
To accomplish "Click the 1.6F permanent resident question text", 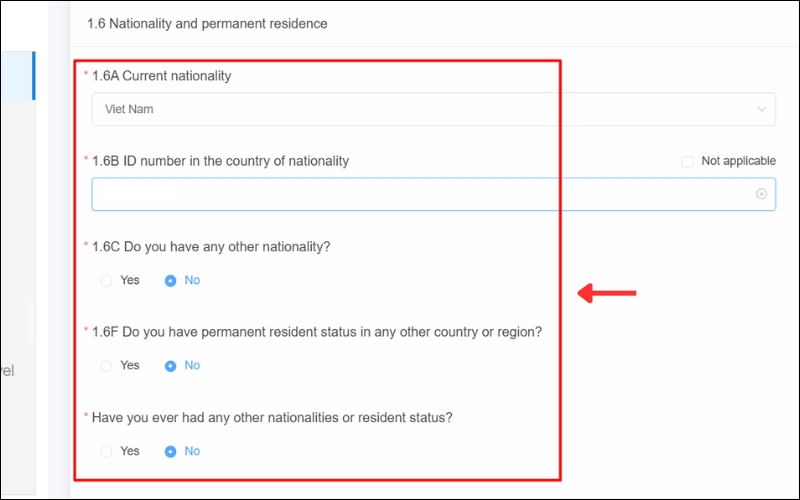I will click(316, 332).
